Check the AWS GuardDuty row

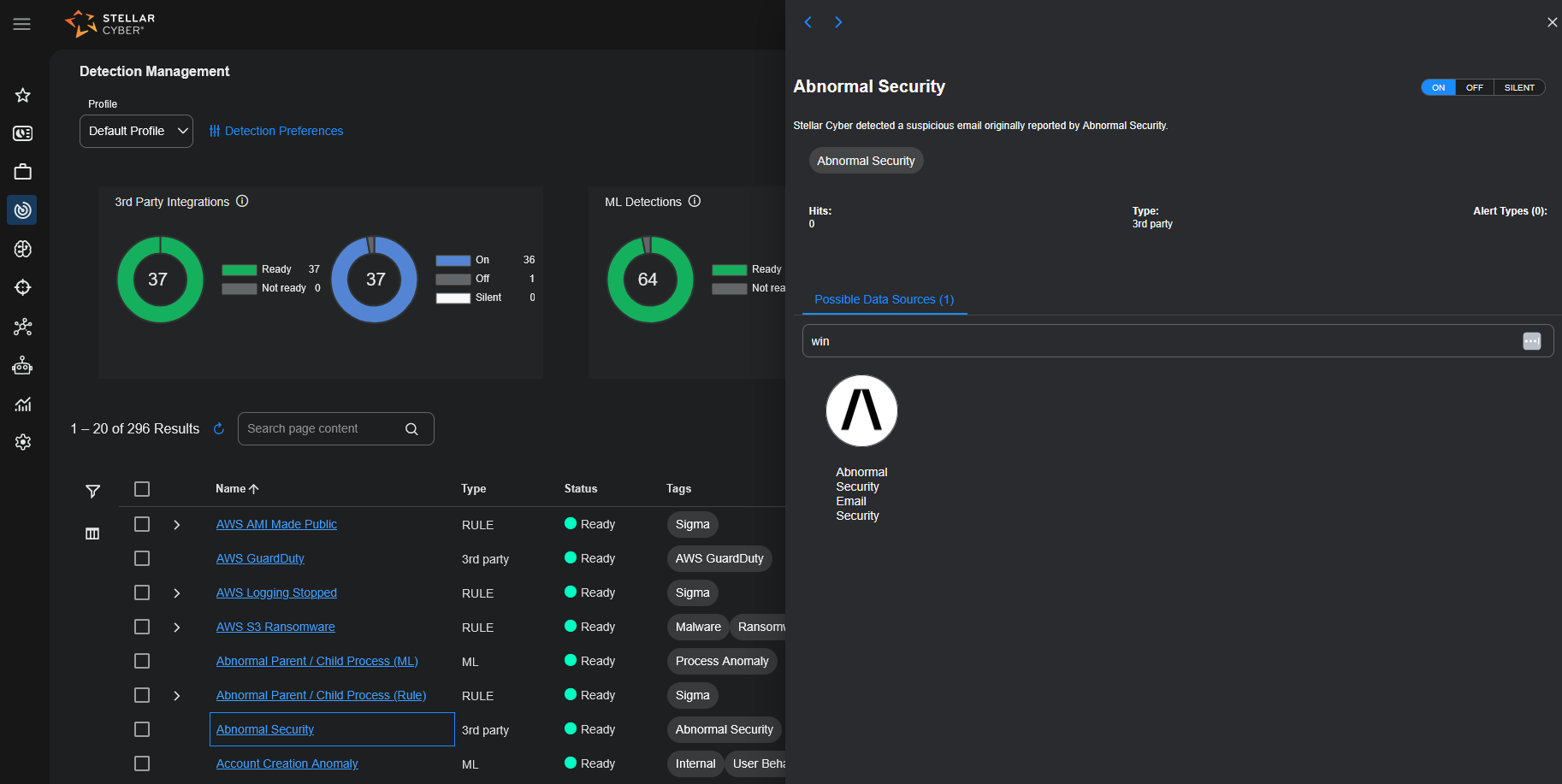(142, 558)
